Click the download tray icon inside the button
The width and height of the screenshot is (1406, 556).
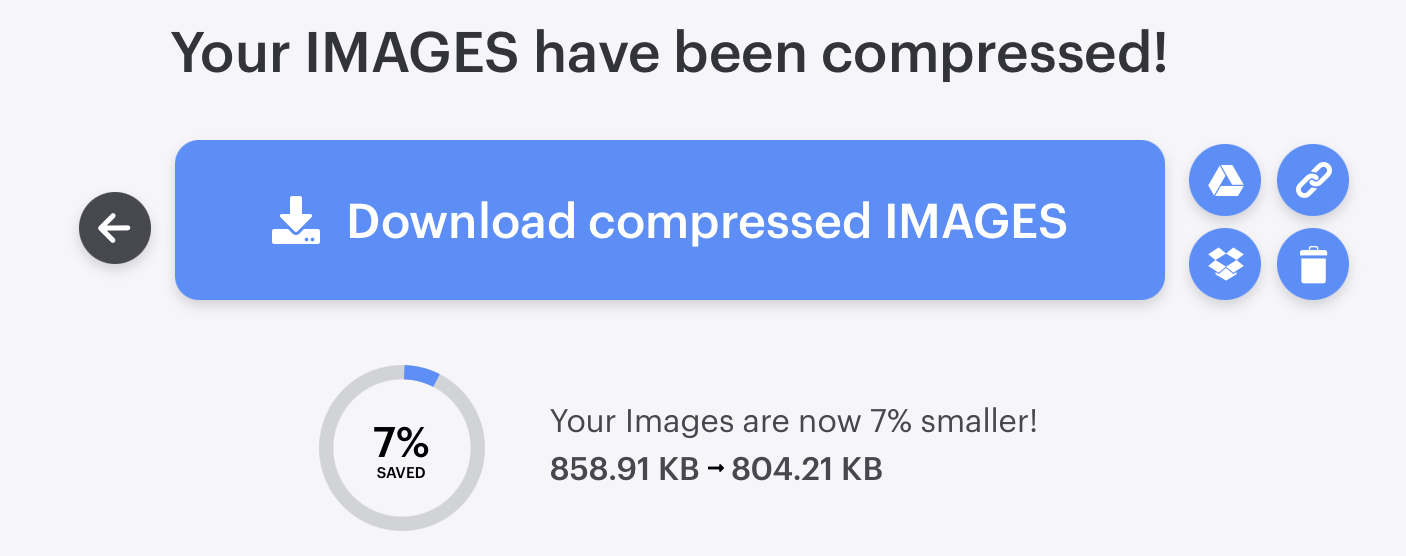296,221
